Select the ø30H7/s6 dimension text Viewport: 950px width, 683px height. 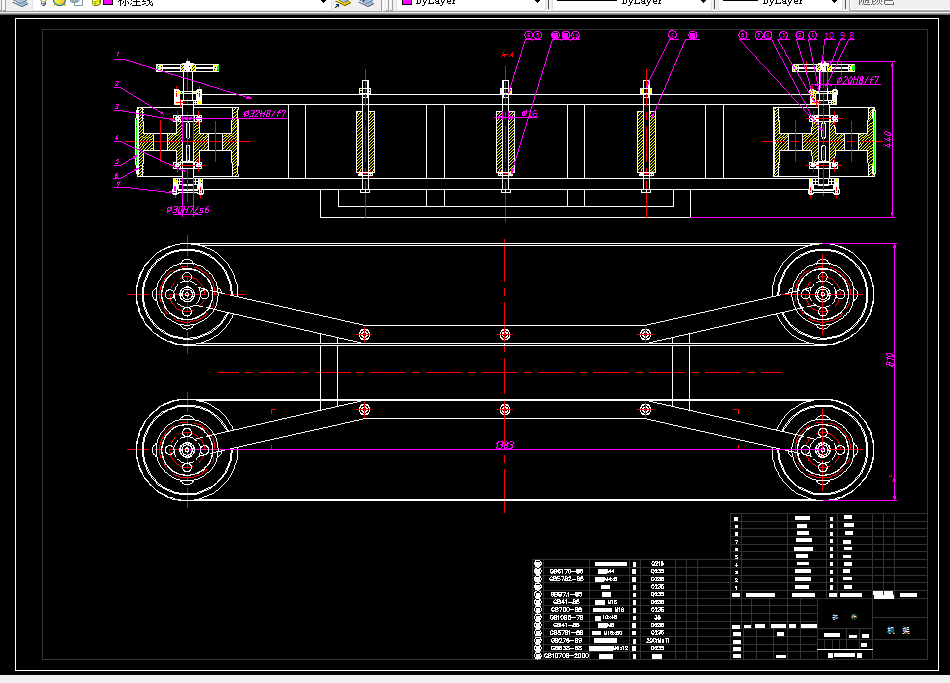click(x=188, y=210)
